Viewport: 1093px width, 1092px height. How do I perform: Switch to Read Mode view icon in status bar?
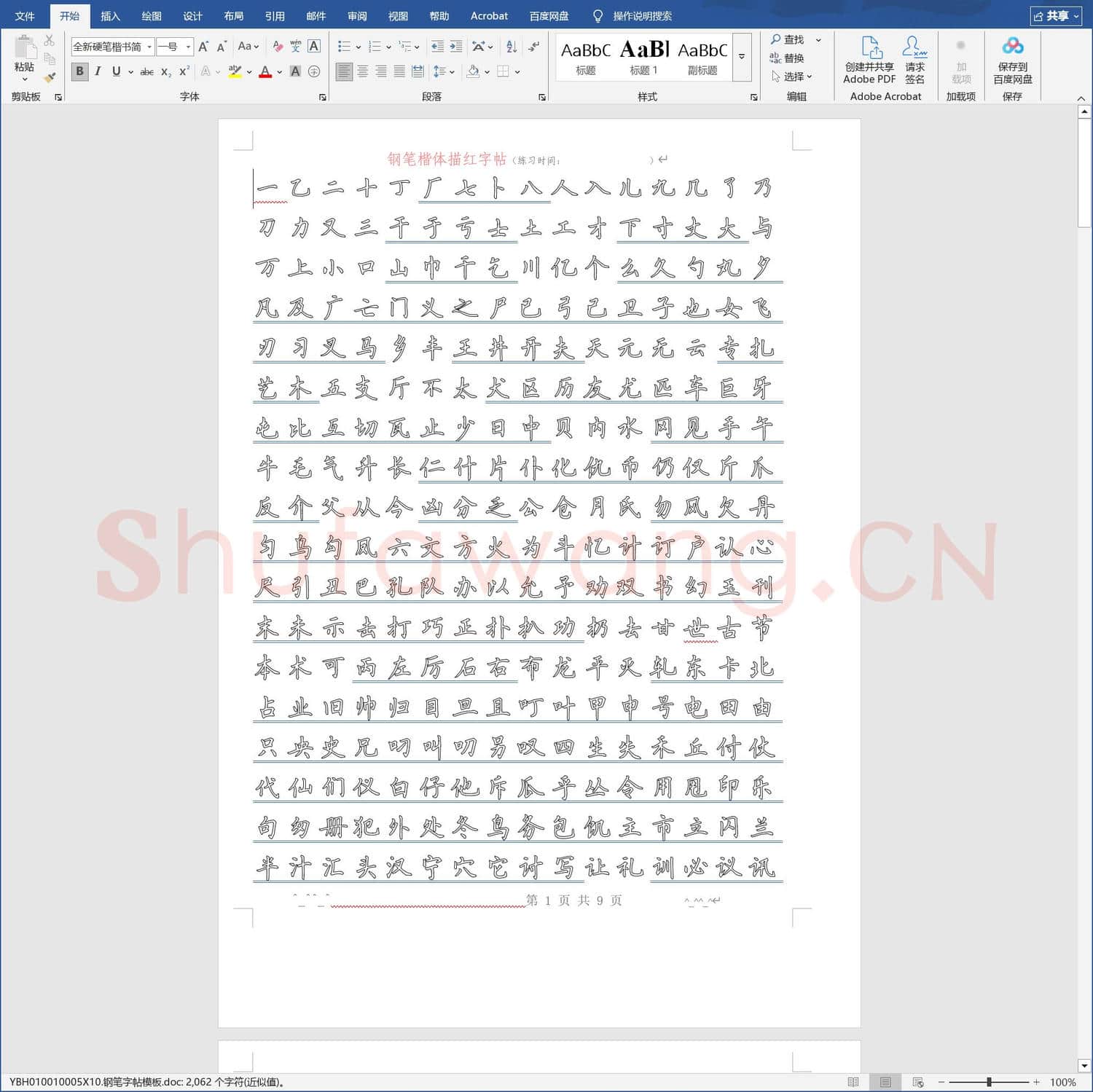click(x=853, y=1082)
